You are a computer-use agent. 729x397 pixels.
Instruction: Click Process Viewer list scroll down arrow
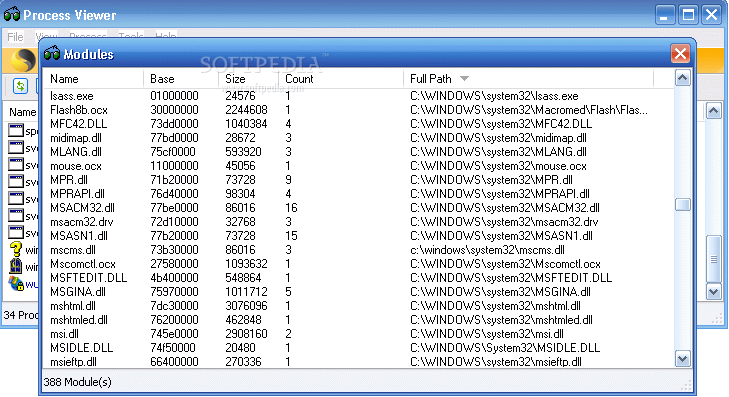pos(714,291)
